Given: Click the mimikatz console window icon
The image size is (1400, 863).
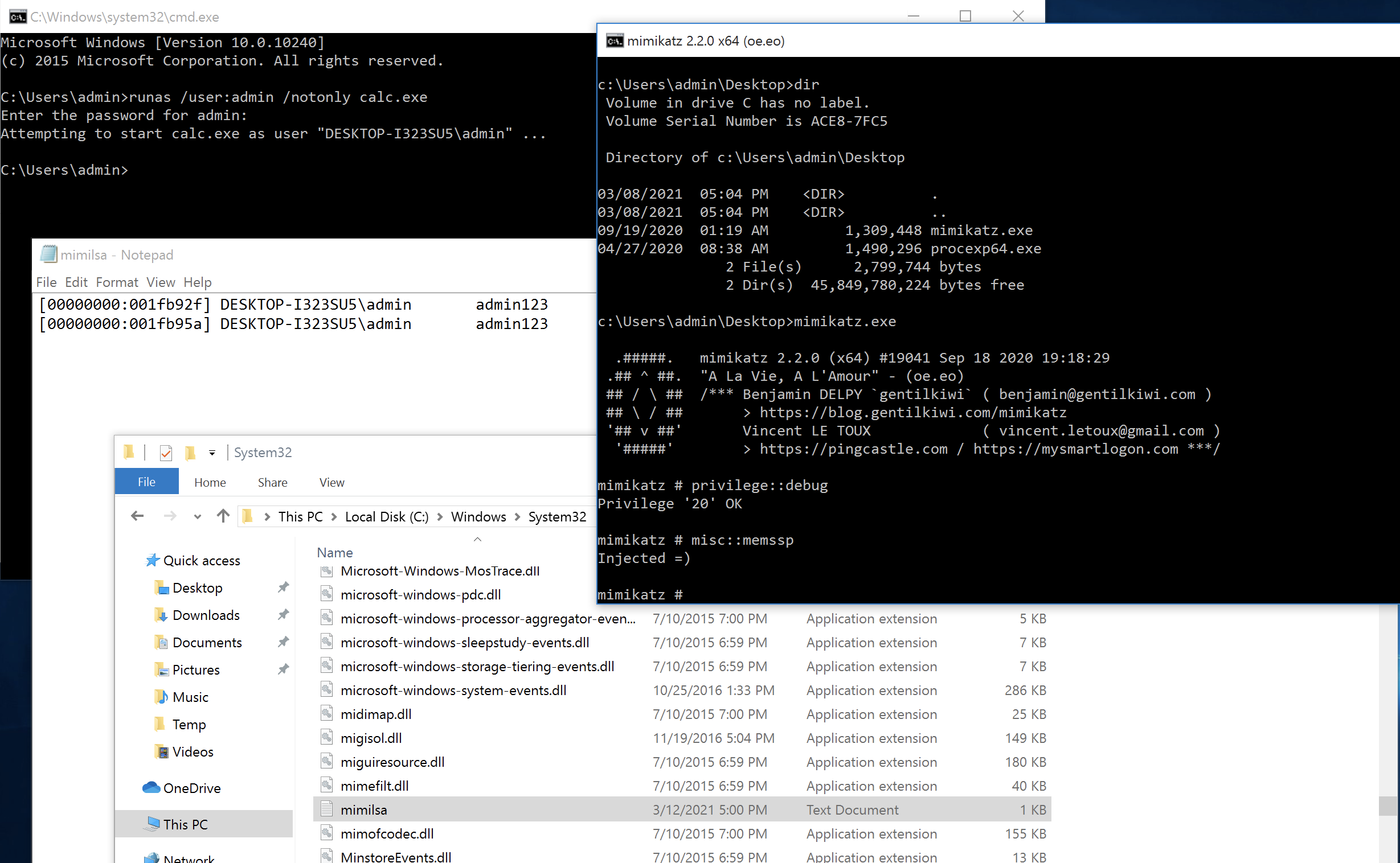Looking at the screenshot, I should 615,41.
